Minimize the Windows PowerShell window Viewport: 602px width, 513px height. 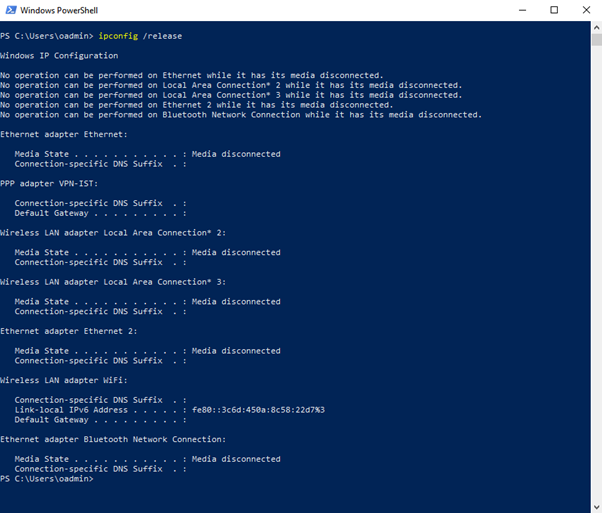(522, 10)
